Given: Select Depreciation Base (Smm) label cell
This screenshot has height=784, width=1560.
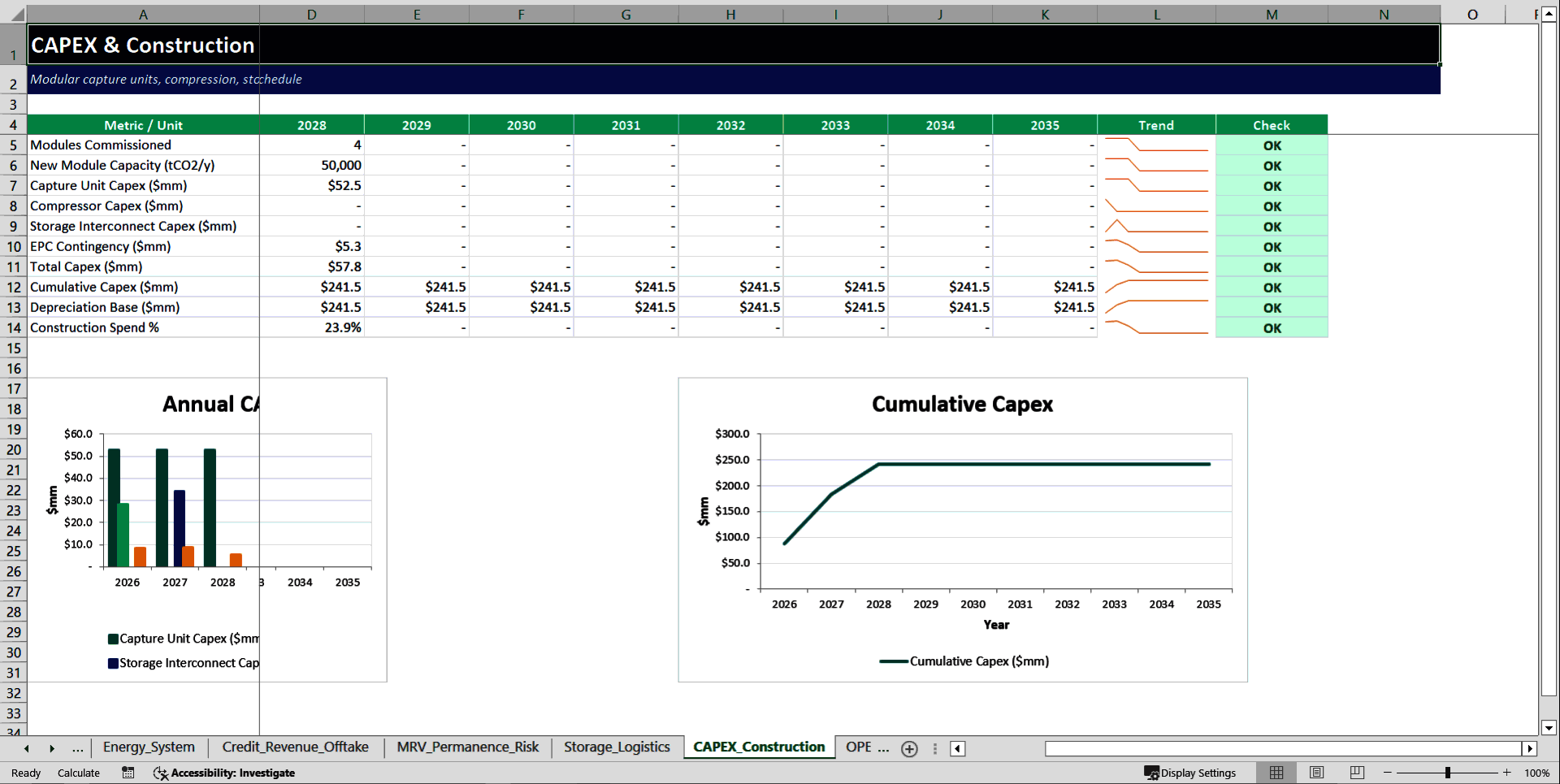Looking at the screenshot, I should (143, 307).
